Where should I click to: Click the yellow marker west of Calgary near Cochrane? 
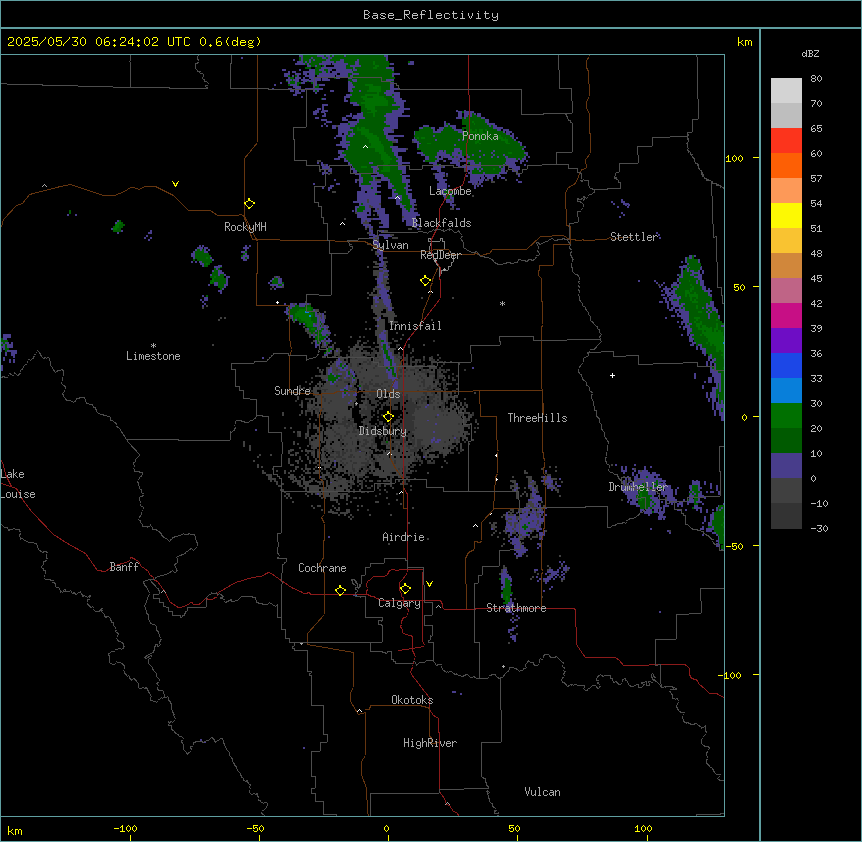pos(340,590)
